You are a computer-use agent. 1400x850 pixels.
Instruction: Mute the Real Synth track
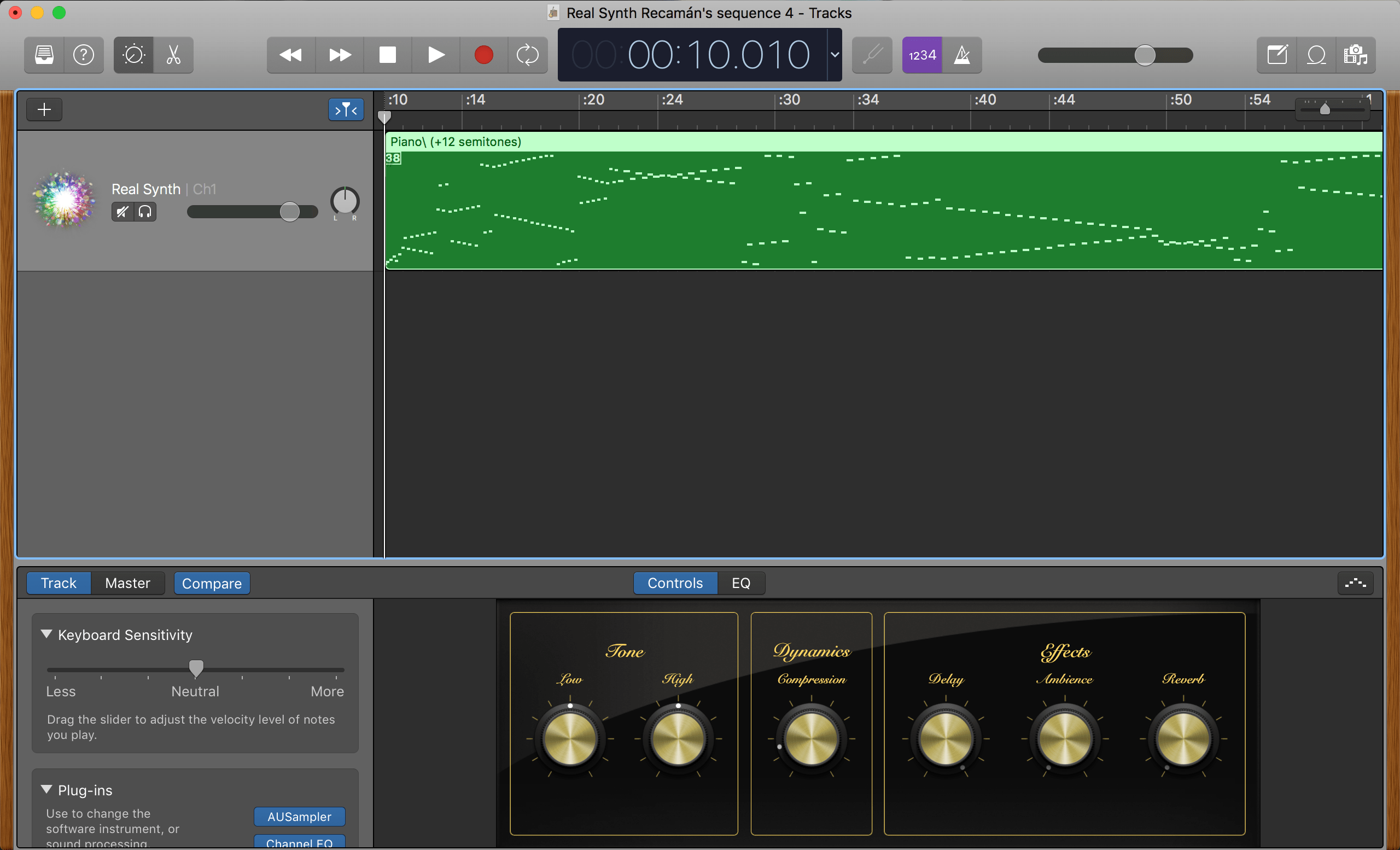[x=122, y=212]
